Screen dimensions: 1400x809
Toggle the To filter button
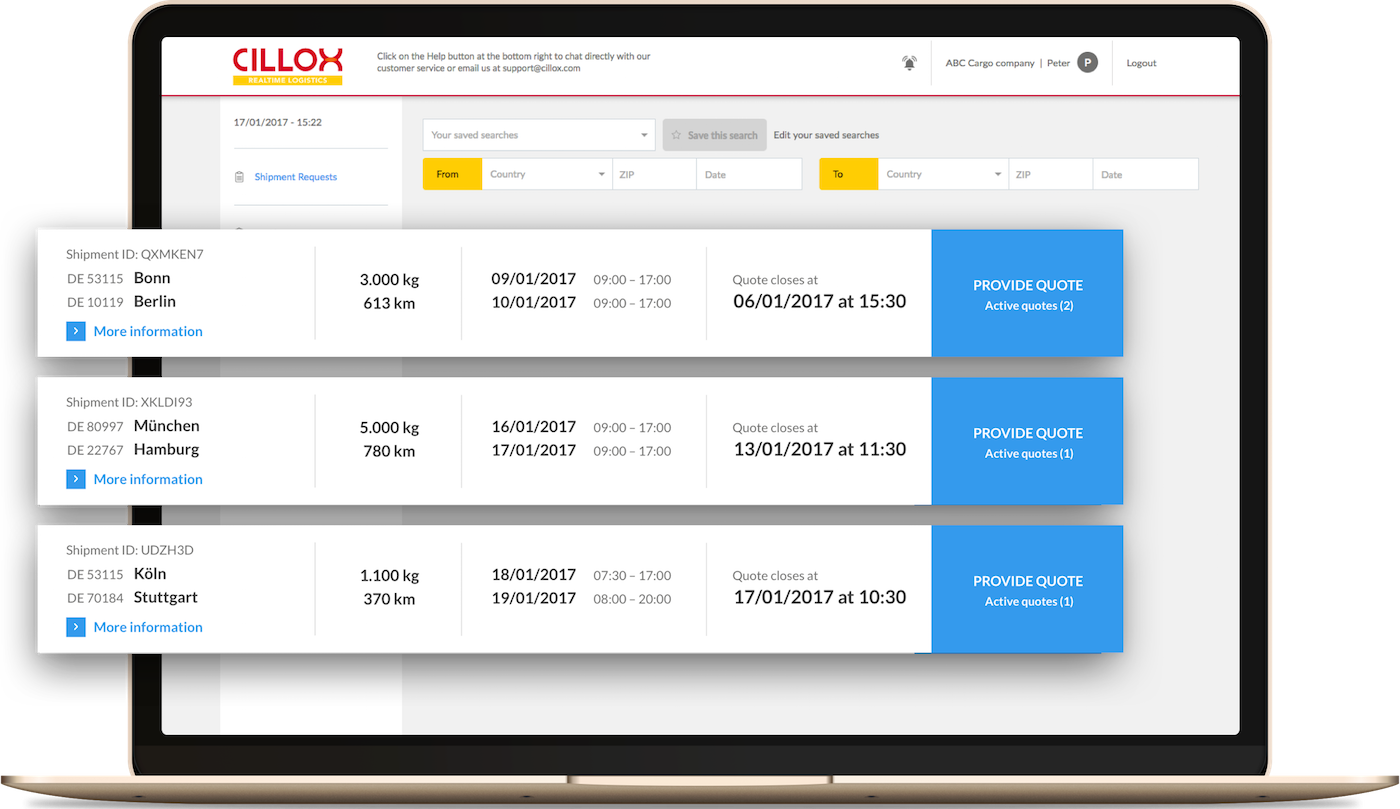click(x=850, y=173)
